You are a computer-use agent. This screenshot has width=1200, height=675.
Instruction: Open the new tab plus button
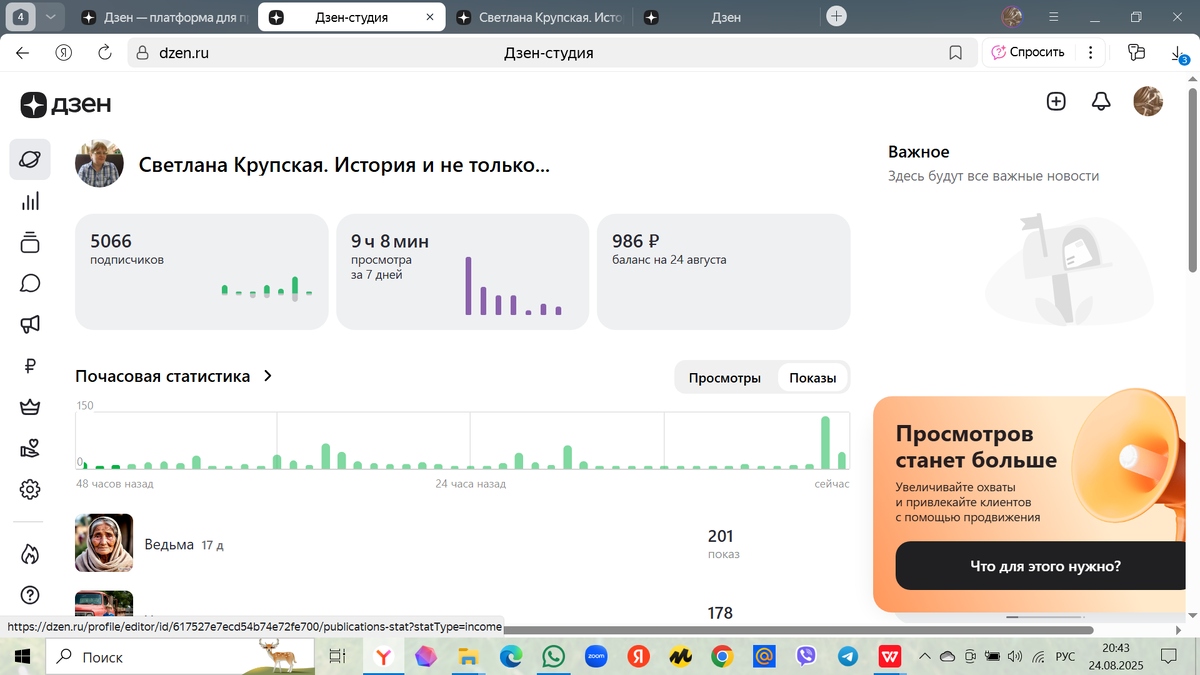coord(837,16)
